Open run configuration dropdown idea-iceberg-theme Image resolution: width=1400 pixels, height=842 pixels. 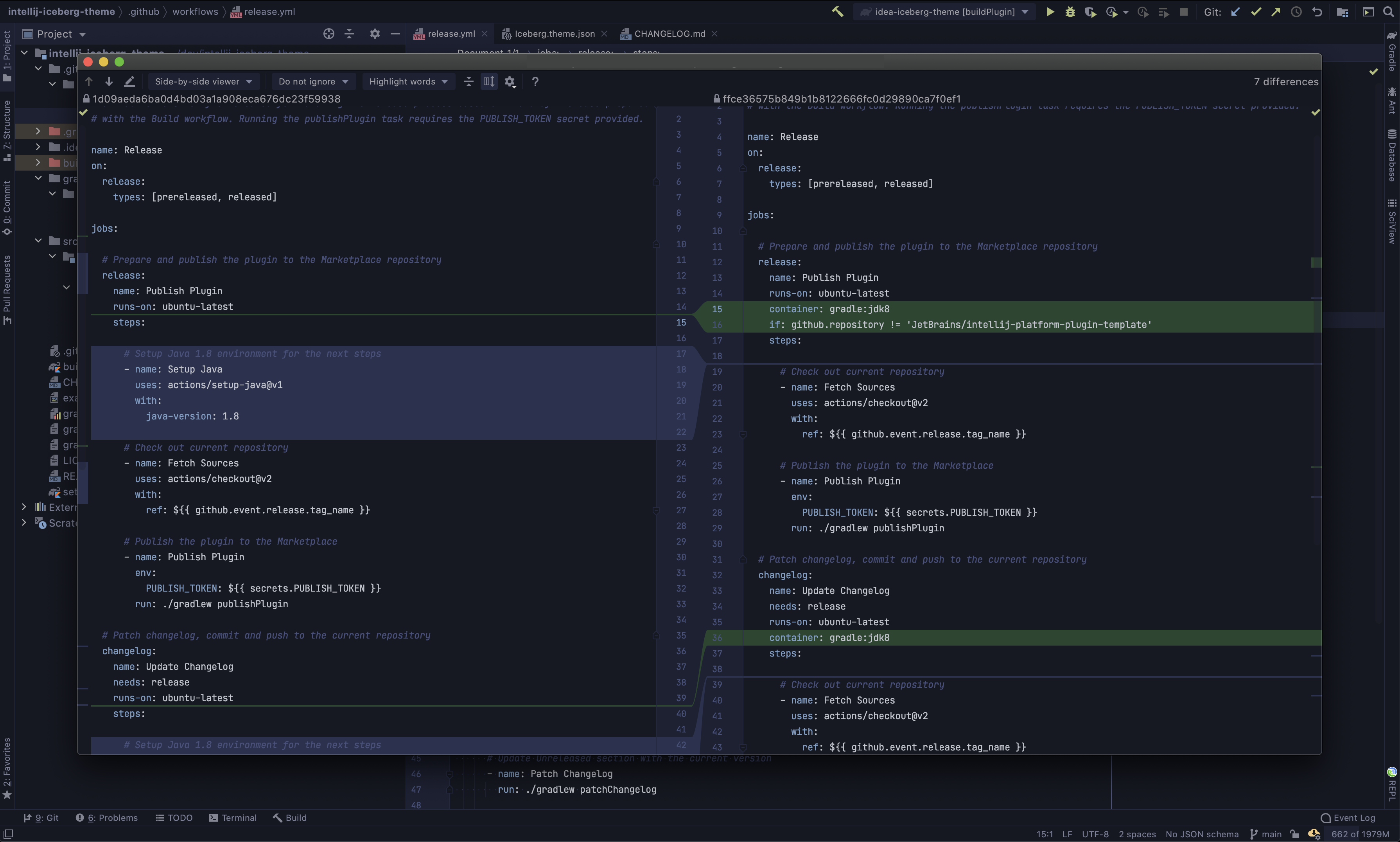click(x=944, y=11)
